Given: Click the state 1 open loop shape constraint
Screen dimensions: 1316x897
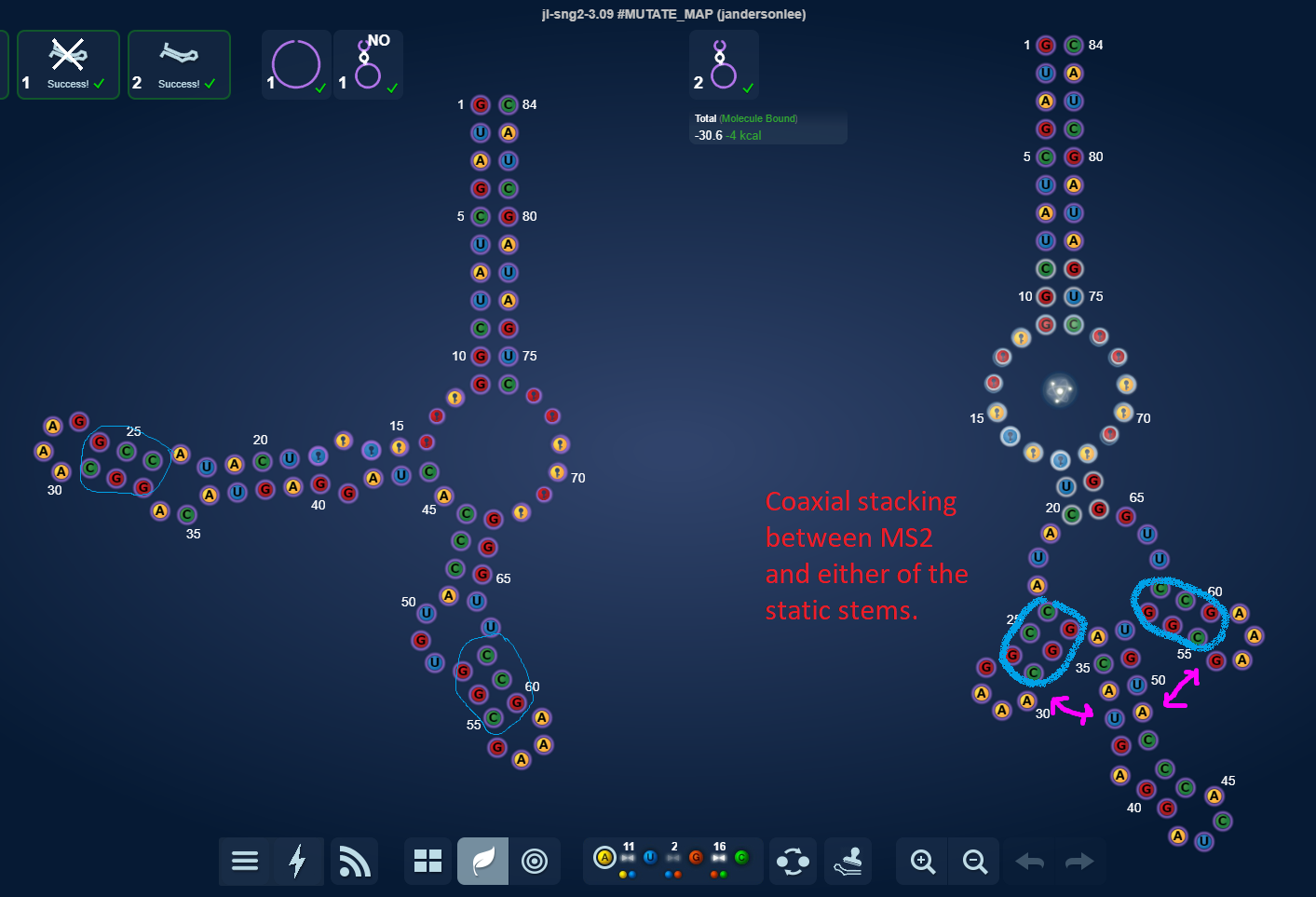Looking at the screenshot, I should point(296,64).
